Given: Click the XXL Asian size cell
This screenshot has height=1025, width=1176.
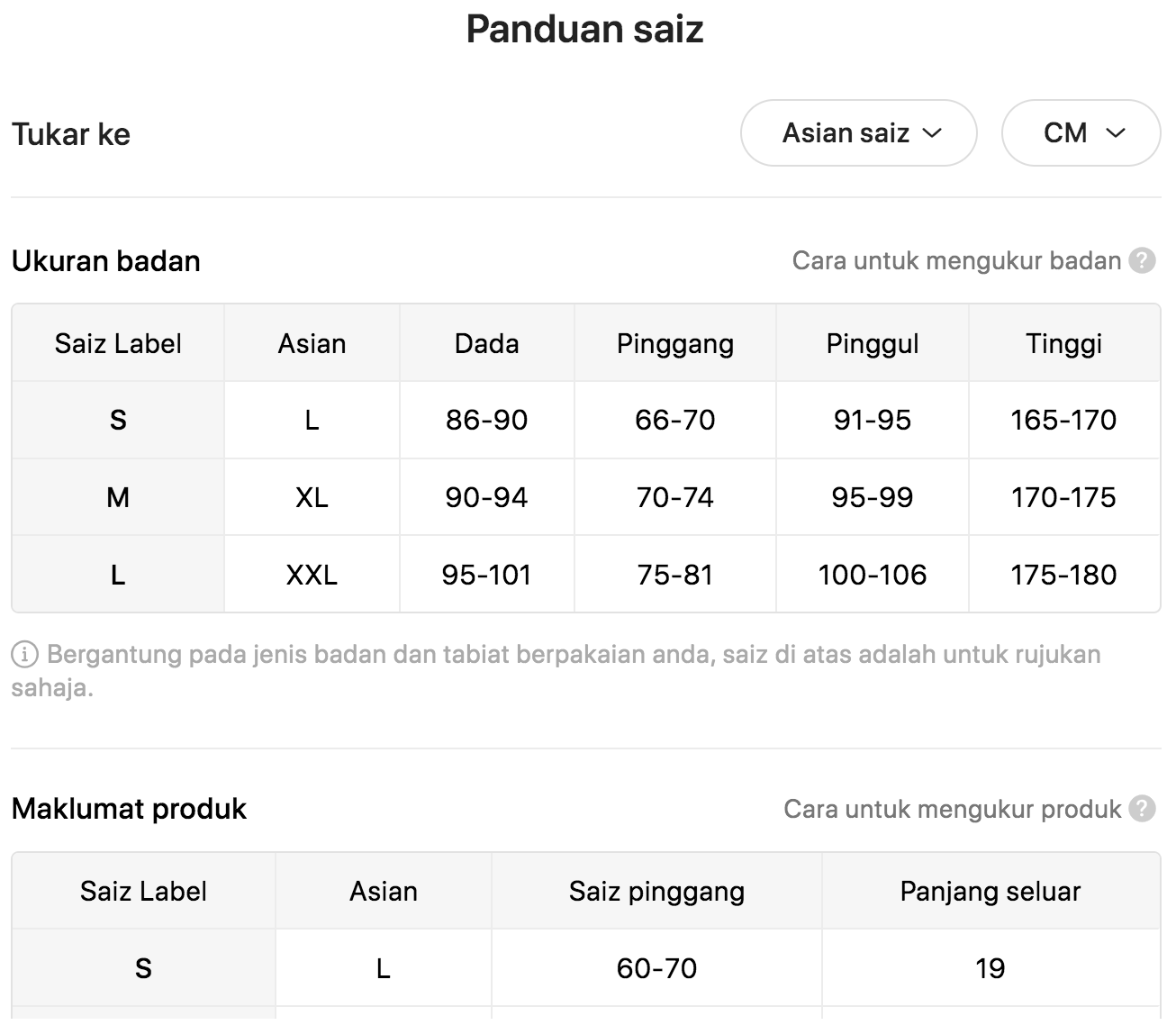Looking at the screenshot, I should (x=312, y=575).
